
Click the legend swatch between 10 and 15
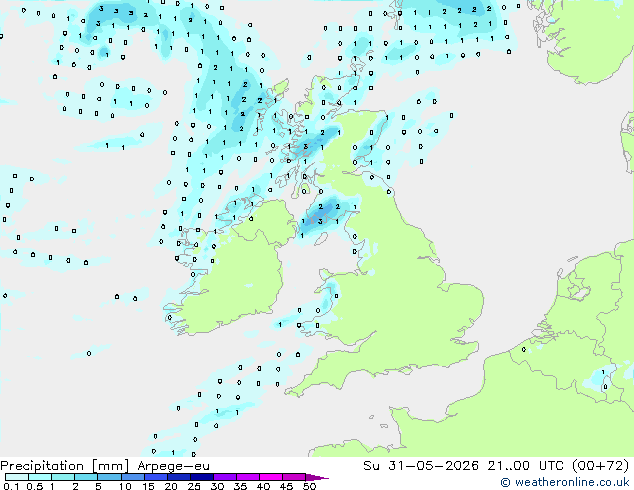(133, 477)
